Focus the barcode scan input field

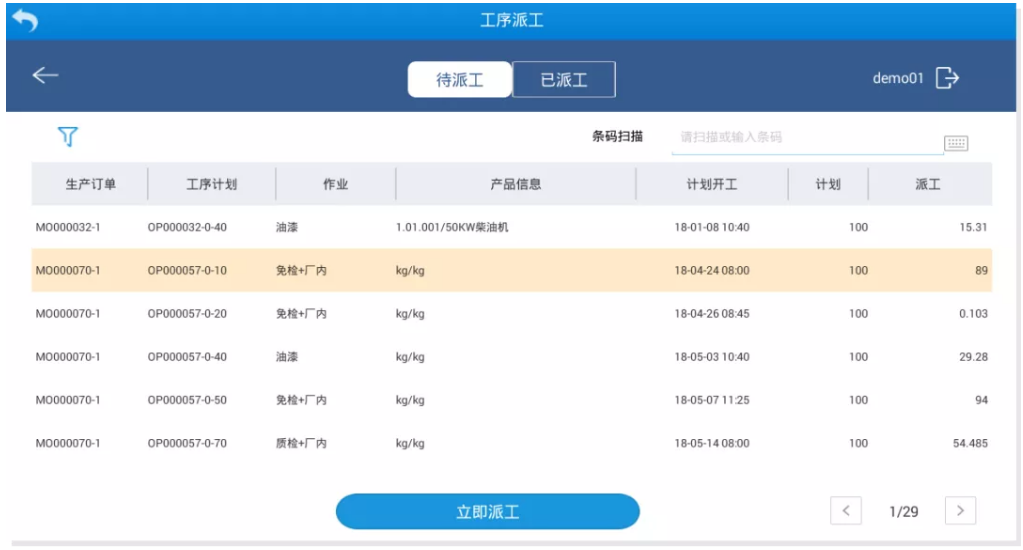[807, 138]
